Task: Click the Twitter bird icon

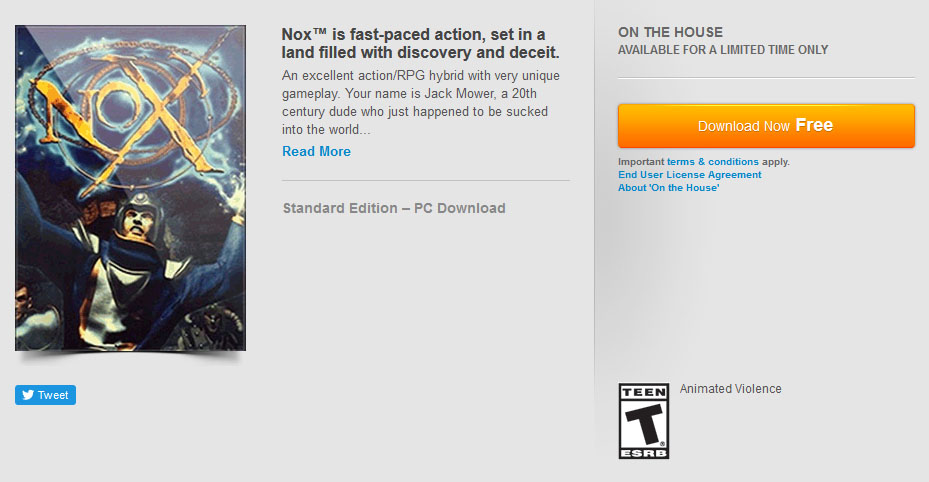Action: point(26,395)
